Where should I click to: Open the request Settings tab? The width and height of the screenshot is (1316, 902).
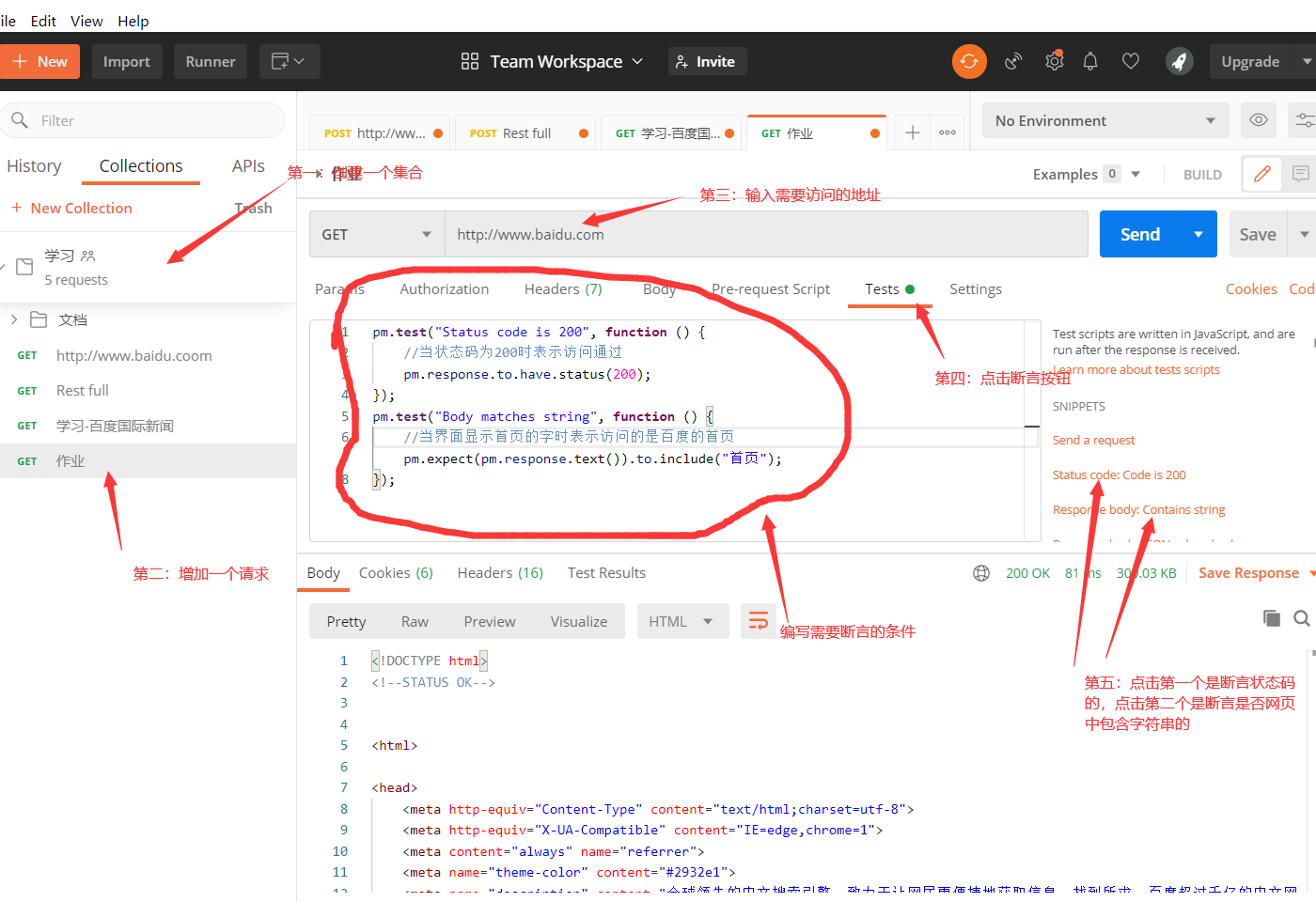pos(976,289)
